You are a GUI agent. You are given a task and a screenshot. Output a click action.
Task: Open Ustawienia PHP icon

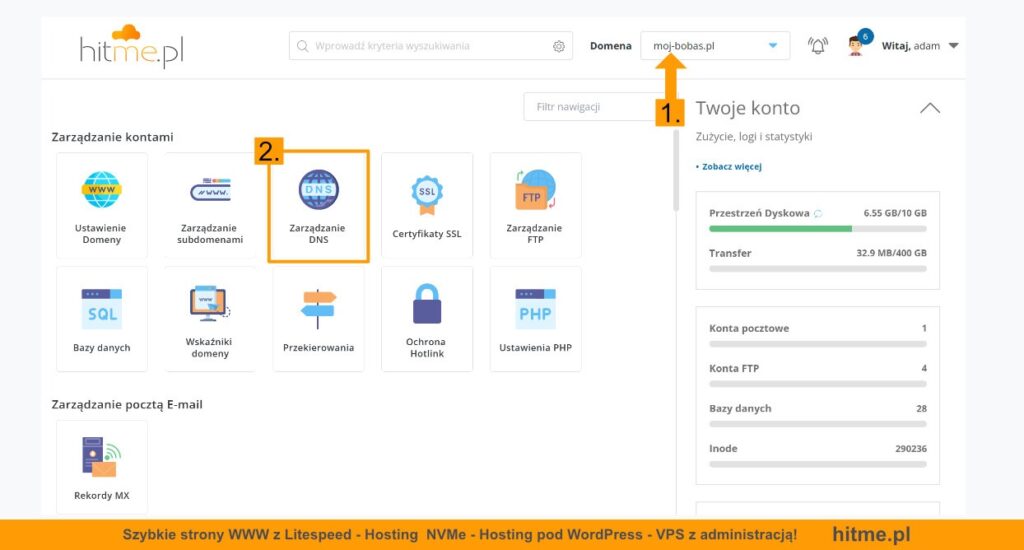[535, 309]
